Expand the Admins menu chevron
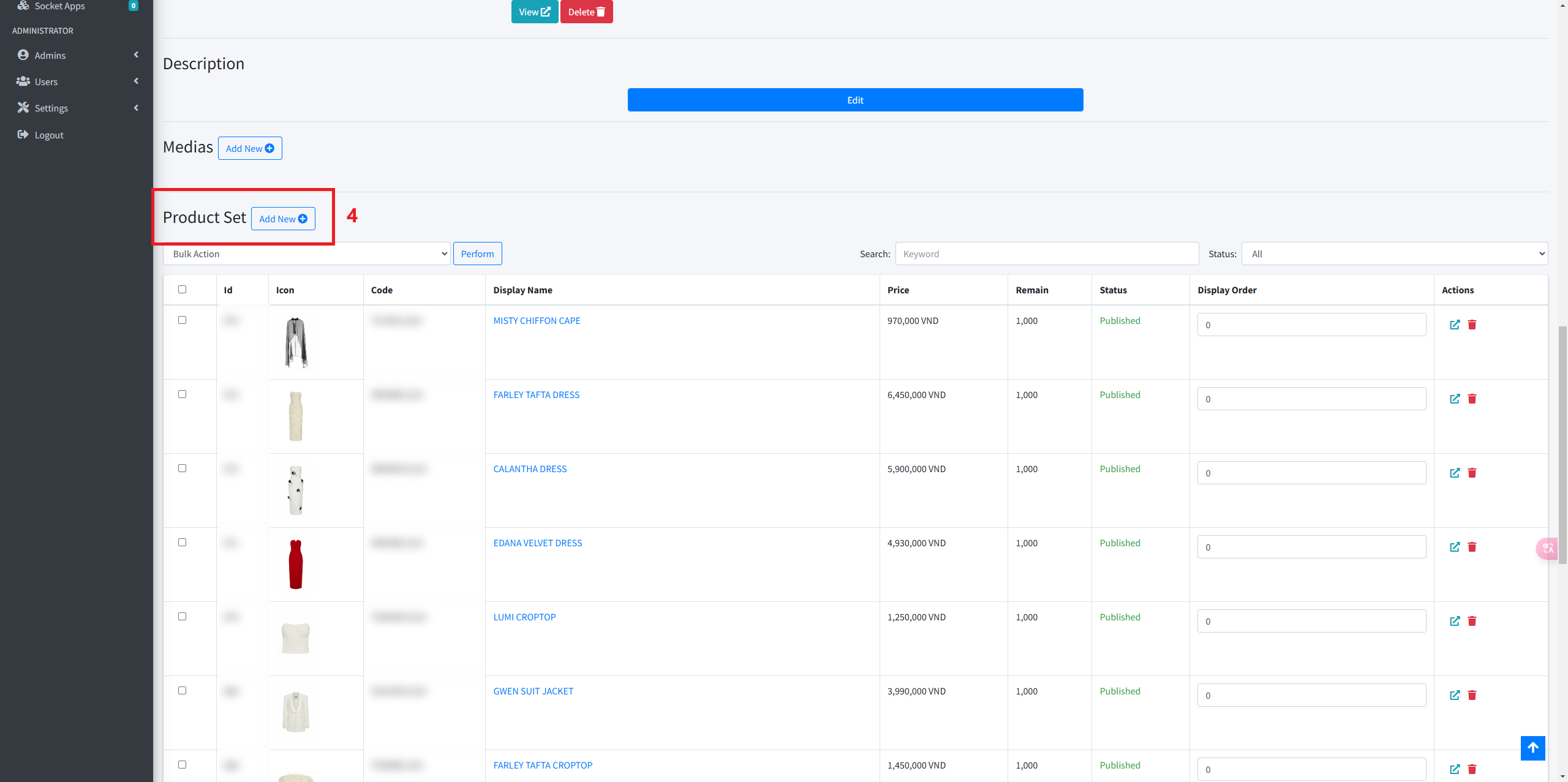Viewport: 1568px width, 782px height. (x=136, y=55)
